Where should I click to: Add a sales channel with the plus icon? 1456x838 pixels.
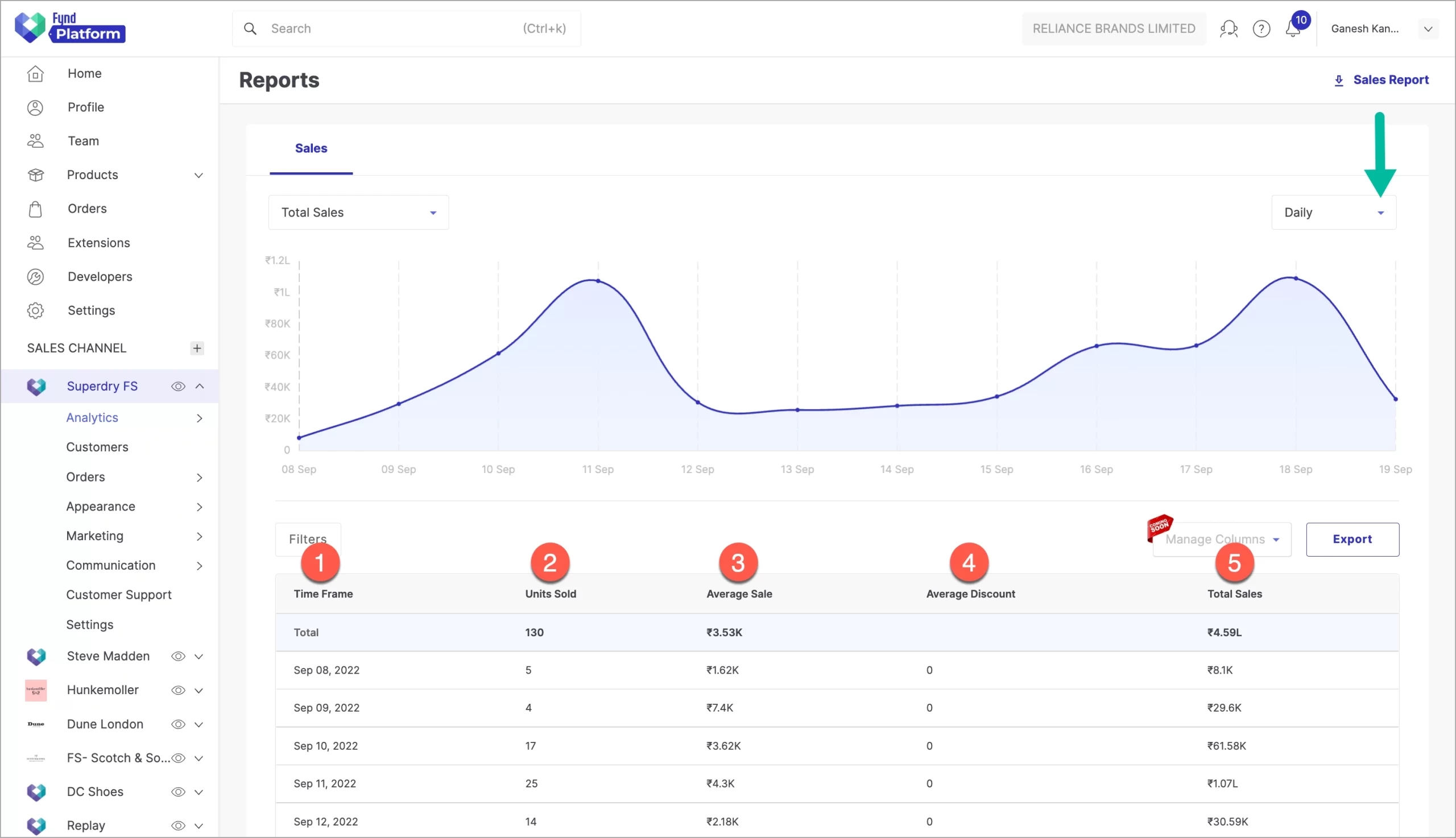[x=197, y=348]
